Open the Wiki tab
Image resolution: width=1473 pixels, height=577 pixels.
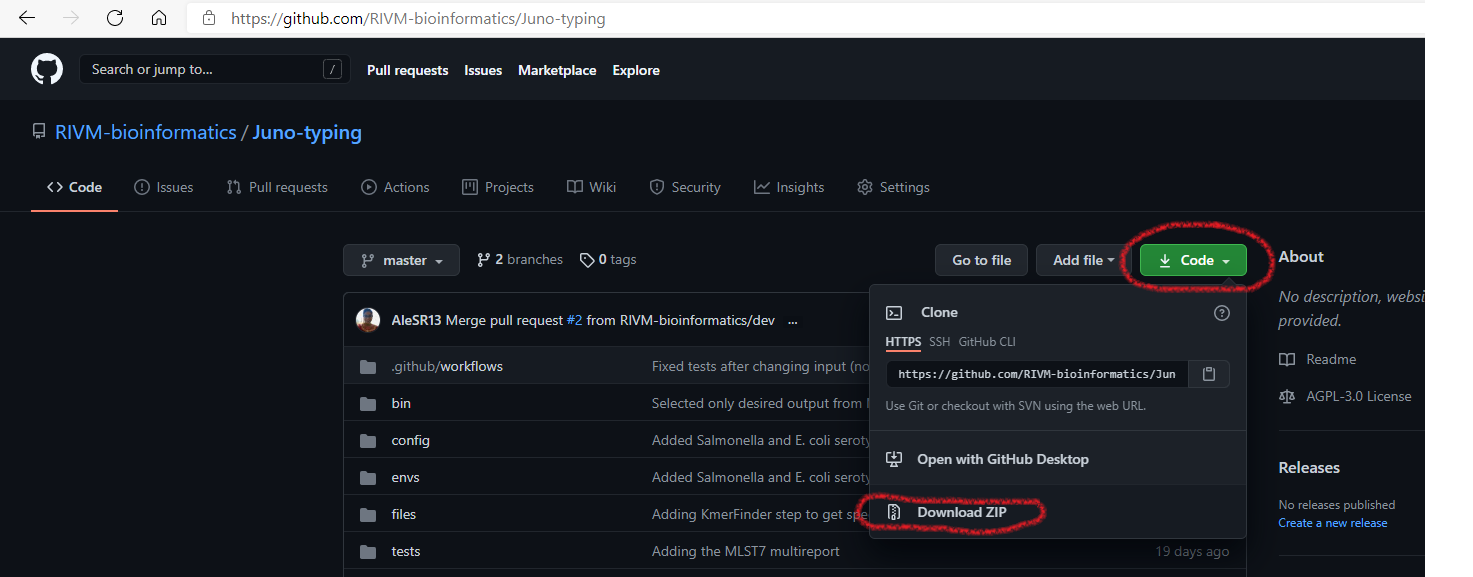coord(591,187)
